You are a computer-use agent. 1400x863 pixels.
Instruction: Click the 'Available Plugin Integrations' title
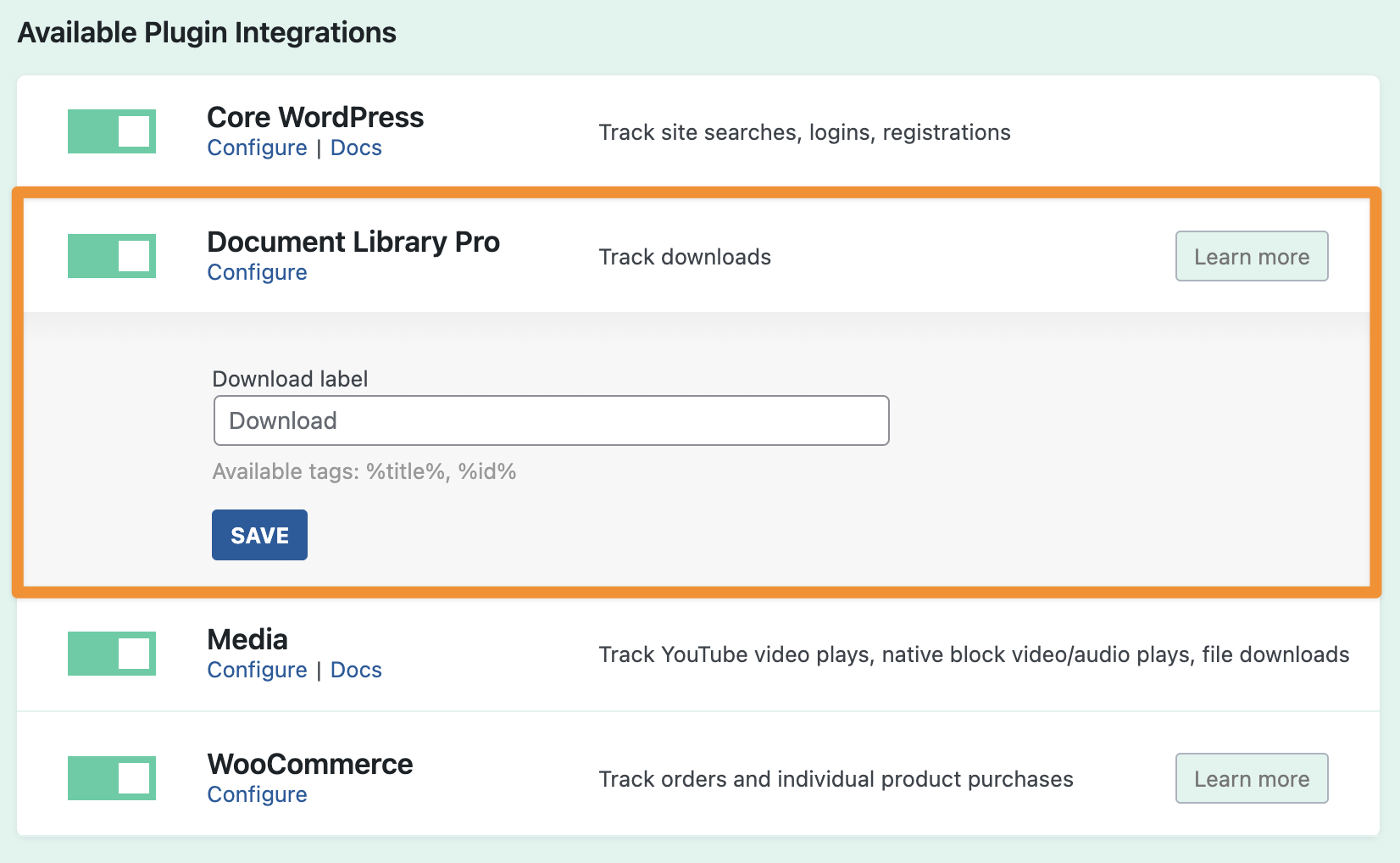[207, 32]
